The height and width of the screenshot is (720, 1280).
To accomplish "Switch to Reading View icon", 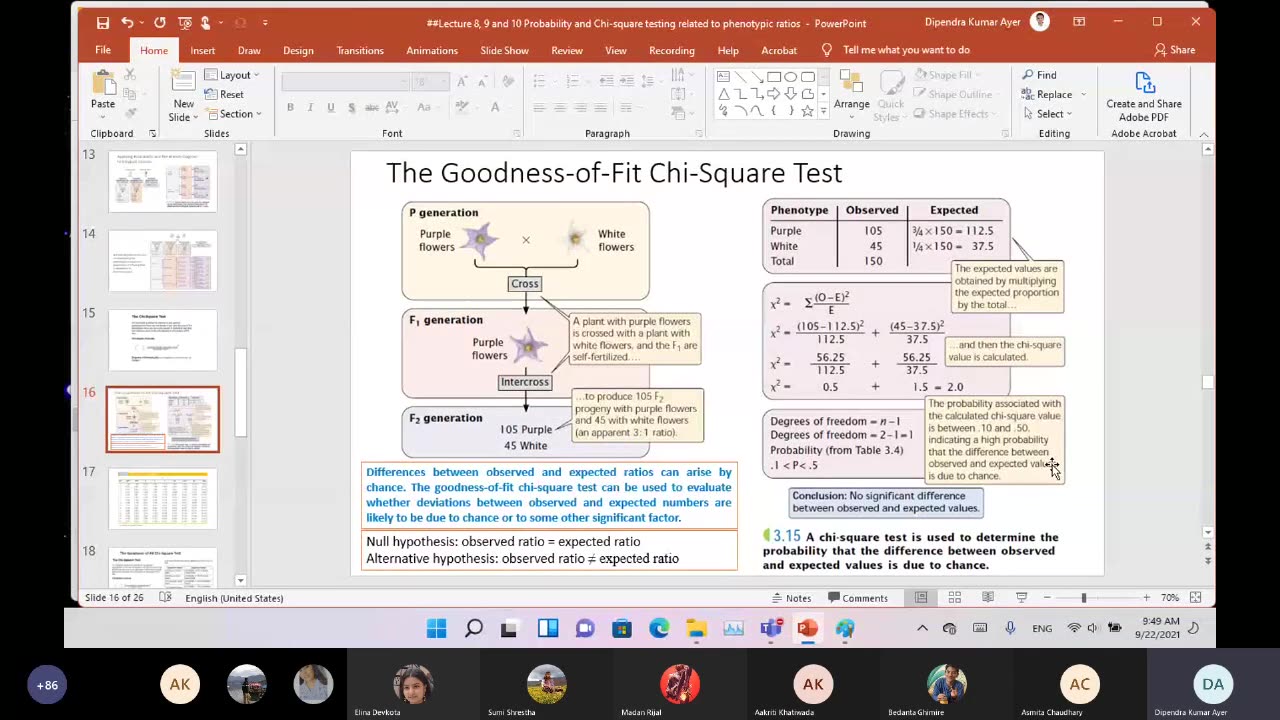I will 988,598.
